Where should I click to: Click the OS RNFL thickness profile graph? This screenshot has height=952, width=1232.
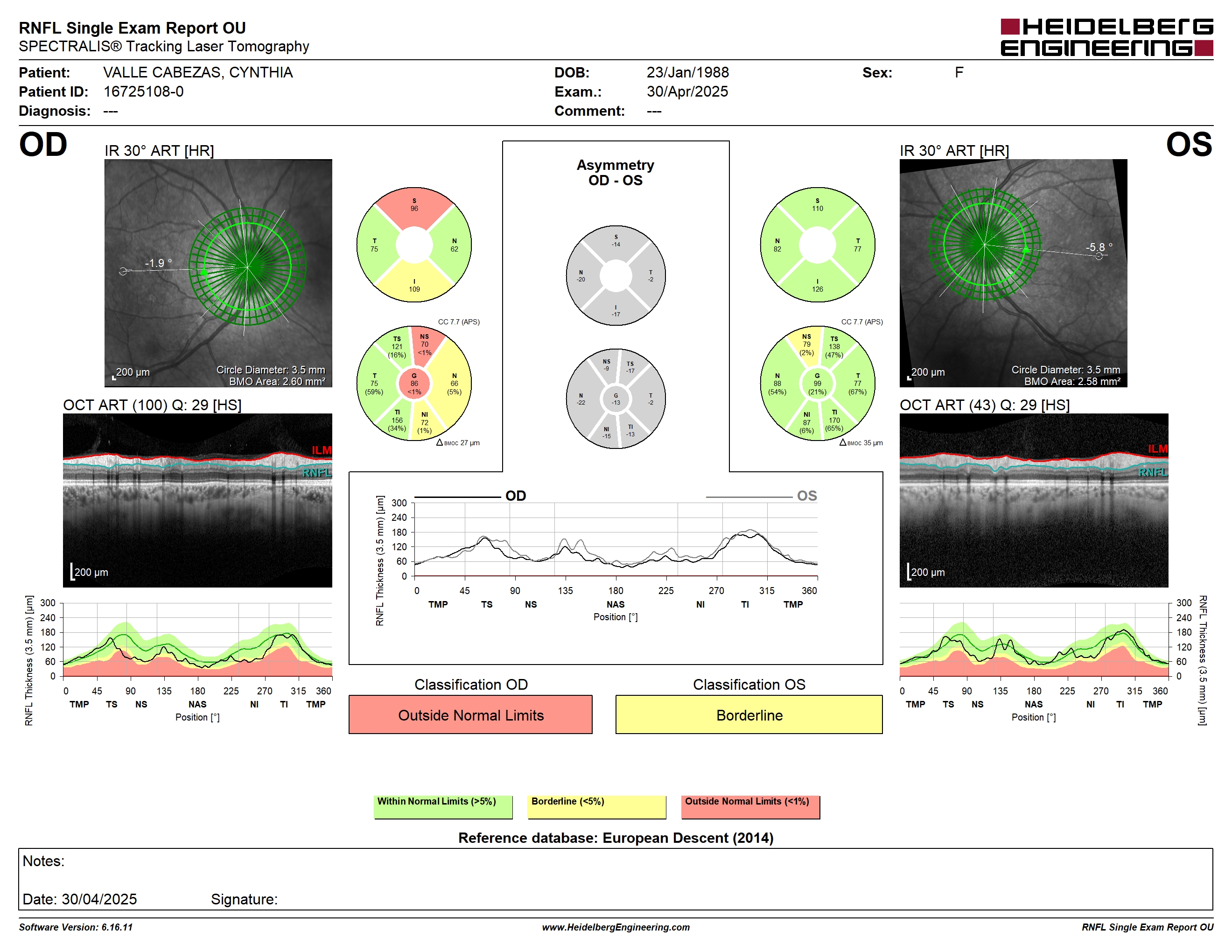1034,639
